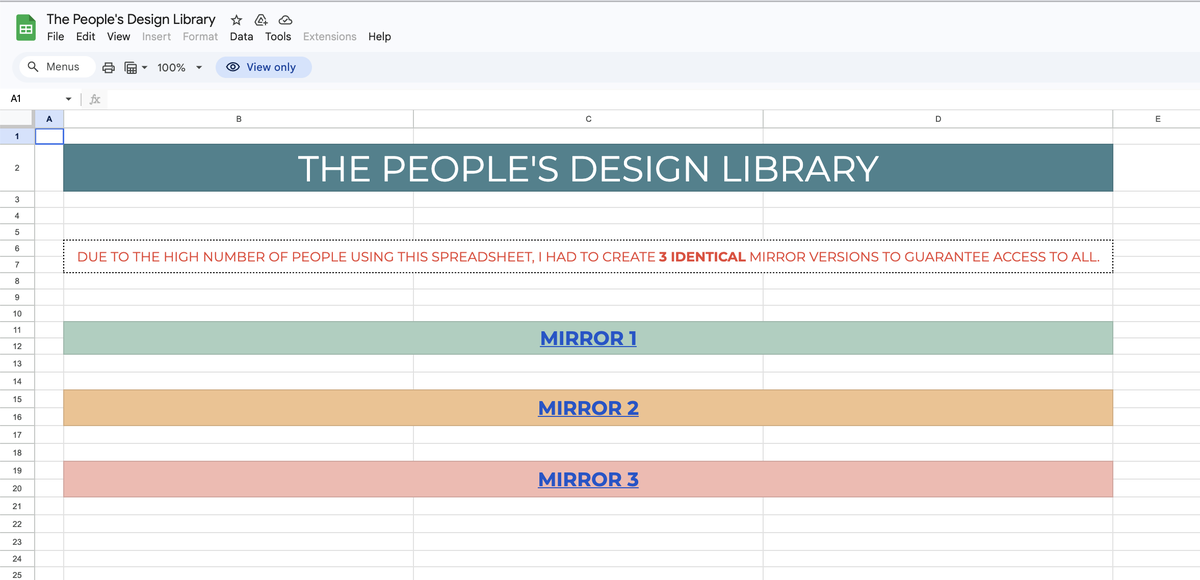Open the MIRROR 3 link
1200x580 pixels.
pyautogui.click(x=588, y=479)
